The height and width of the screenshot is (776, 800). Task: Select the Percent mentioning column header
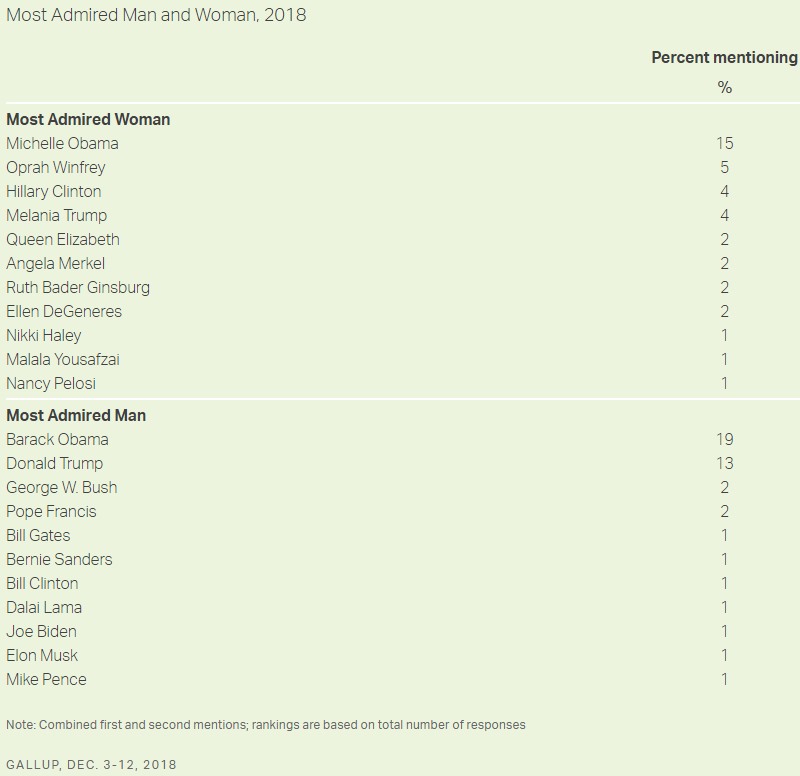tap(724, 58)
